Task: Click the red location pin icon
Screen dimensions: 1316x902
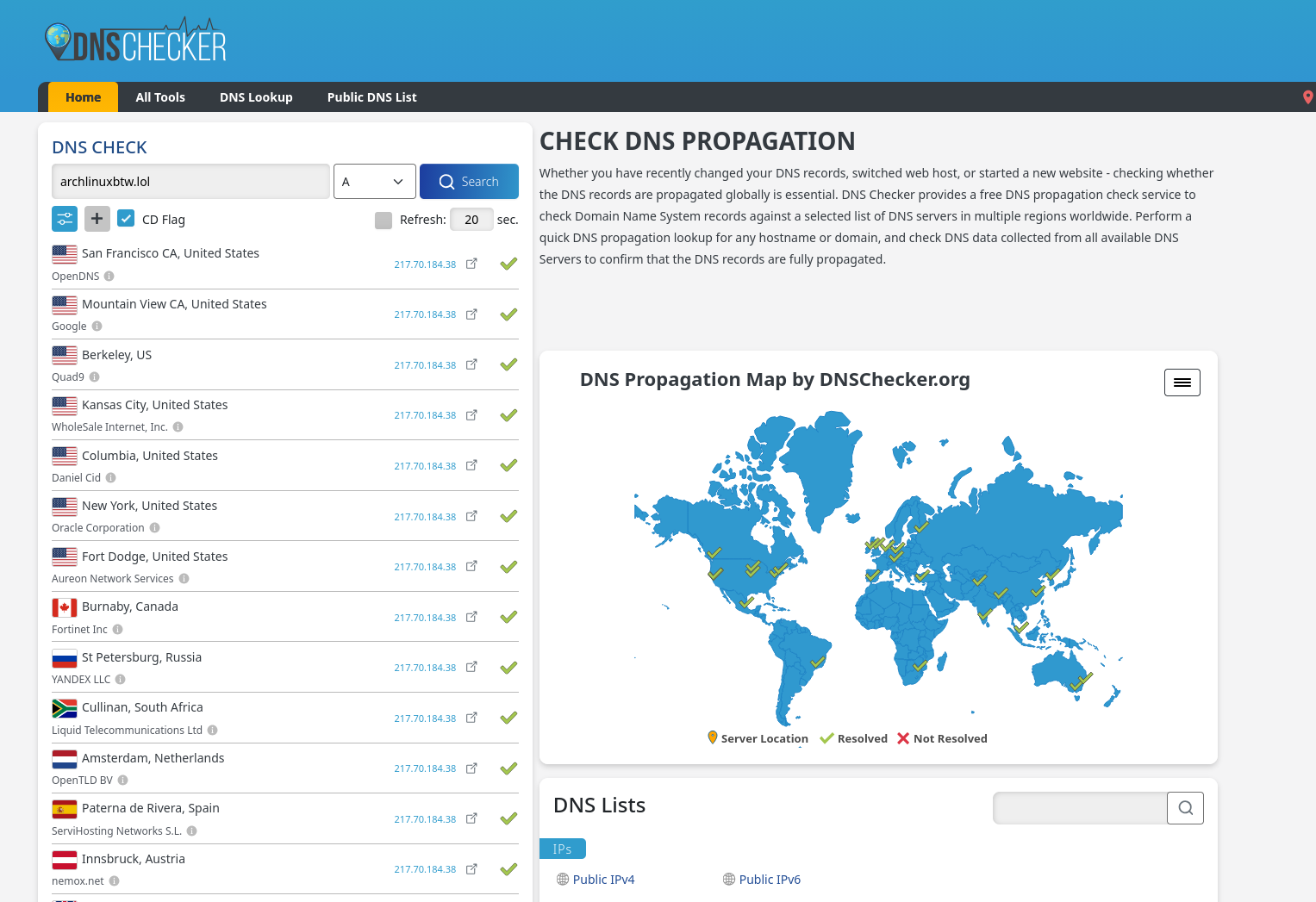Action: [1307, 97]
